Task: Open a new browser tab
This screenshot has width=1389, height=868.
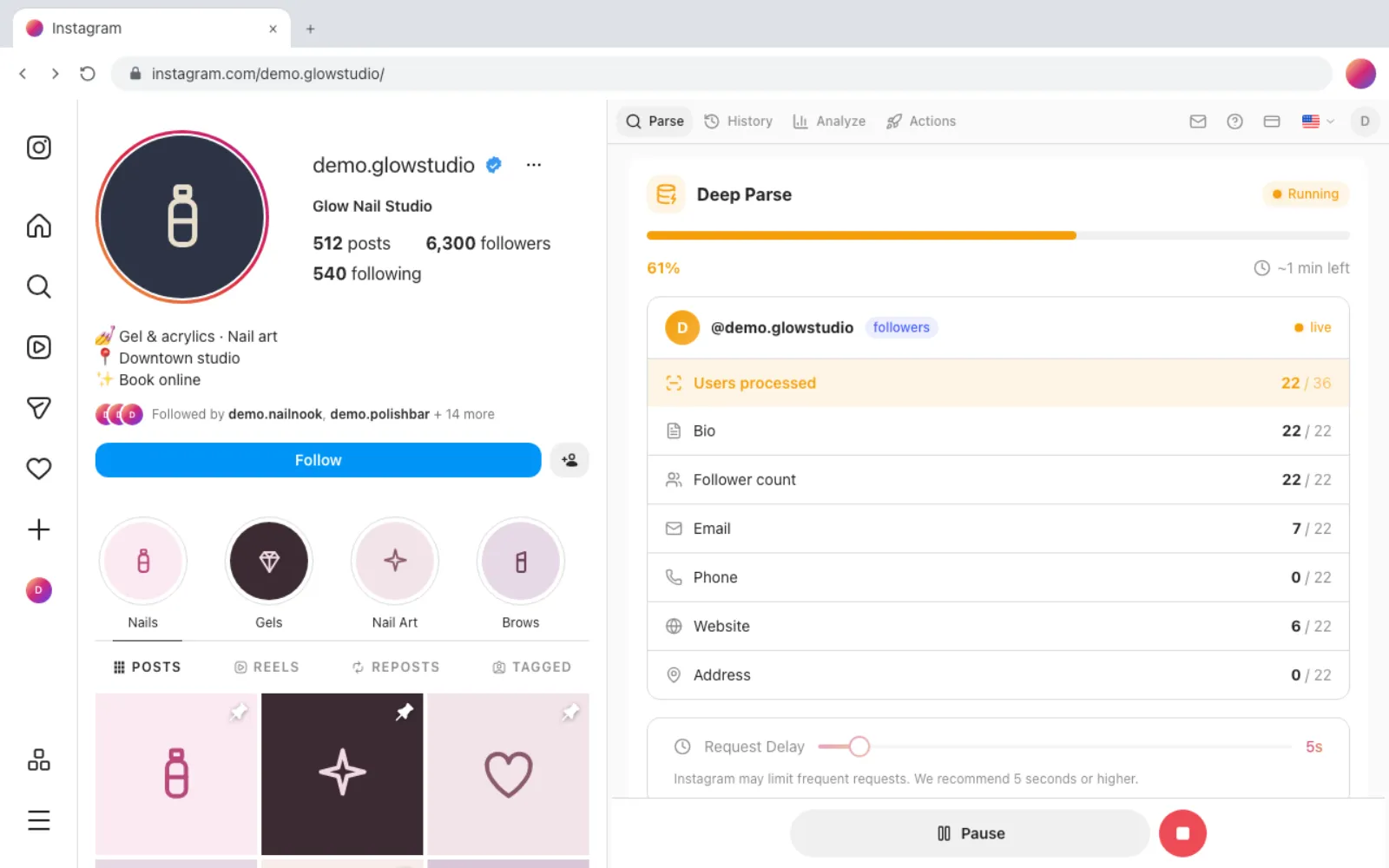Action: click(310, 29)
